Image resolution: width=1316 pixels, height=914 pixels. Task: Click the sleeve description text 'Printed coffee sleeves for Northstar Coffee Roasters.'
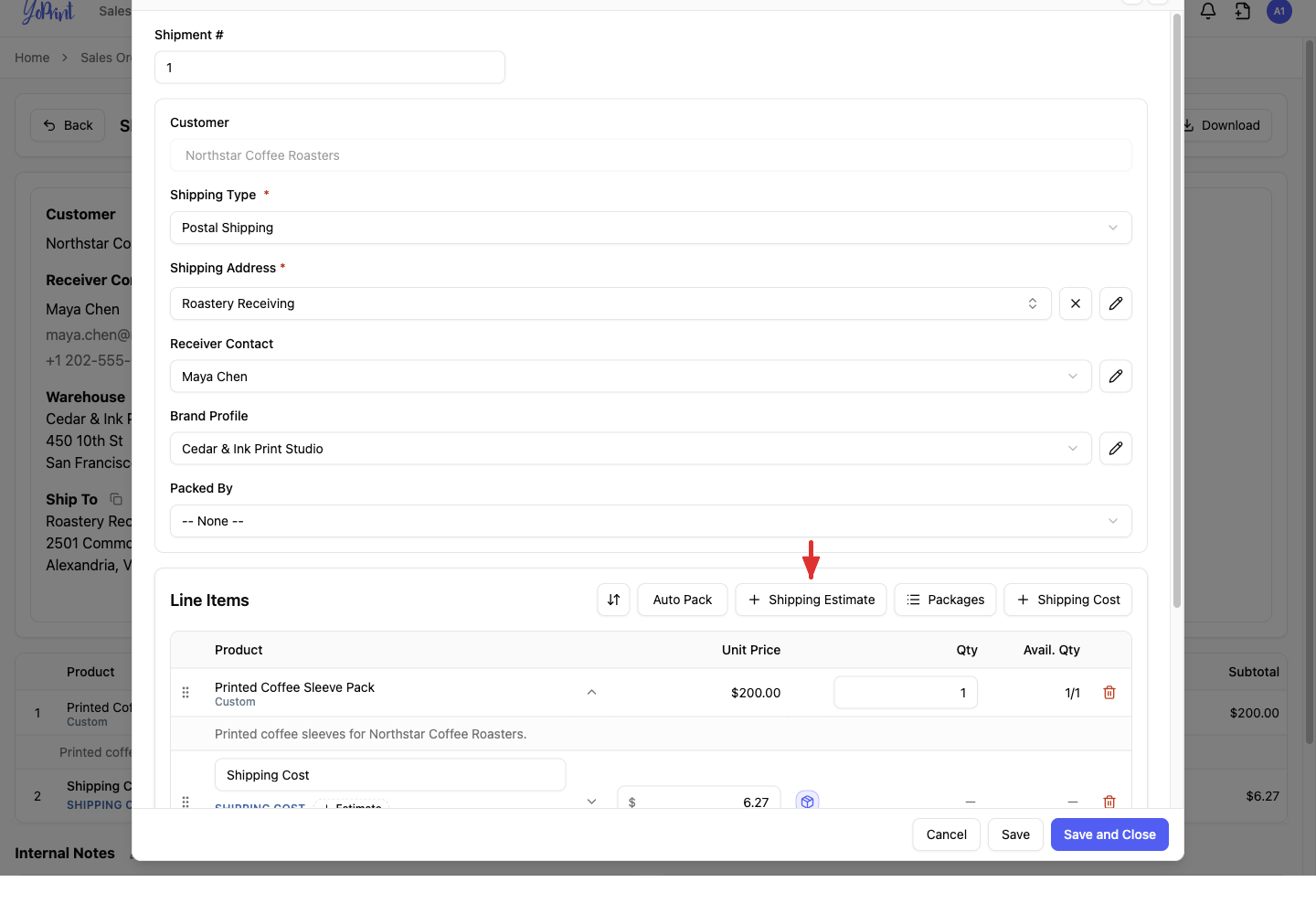pos(371,734)
